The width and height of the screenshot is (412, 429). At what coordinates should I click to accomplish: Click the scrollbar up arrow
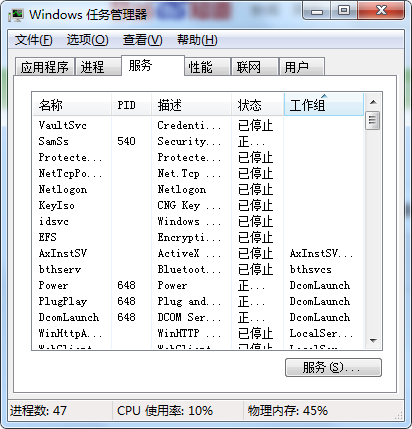tap(373, 102)
